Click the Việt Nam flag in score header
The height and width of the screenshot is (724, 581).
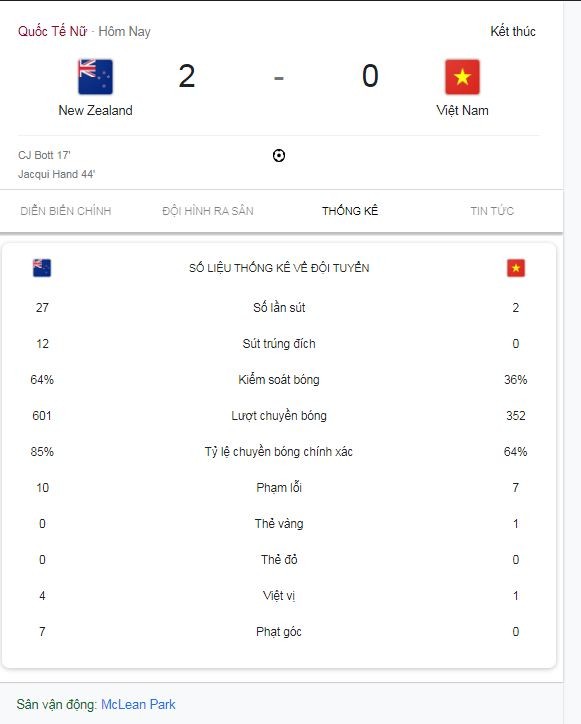click(x=462, y=77)
